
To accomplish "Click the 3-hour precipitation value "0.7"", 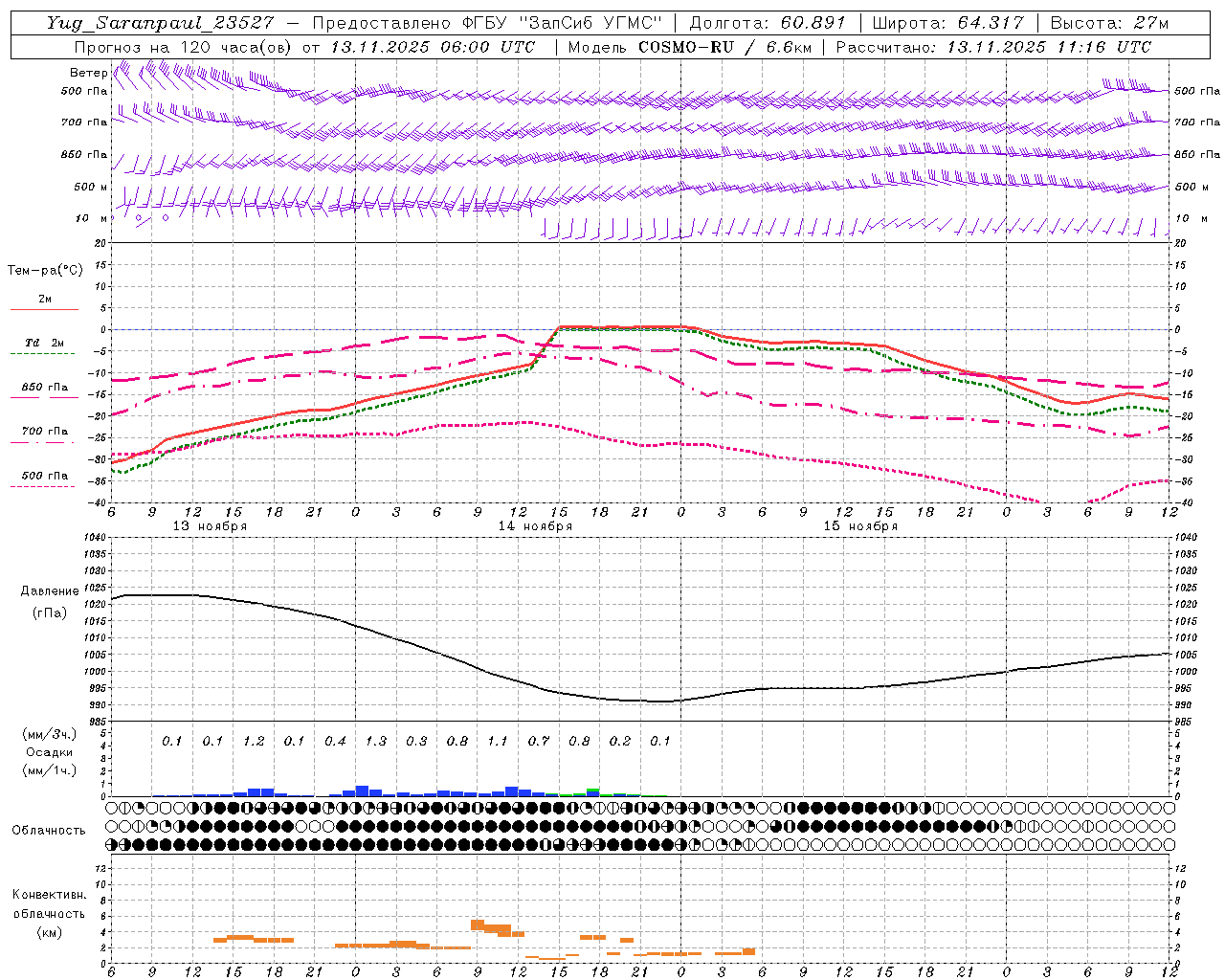I will [539, 741].
